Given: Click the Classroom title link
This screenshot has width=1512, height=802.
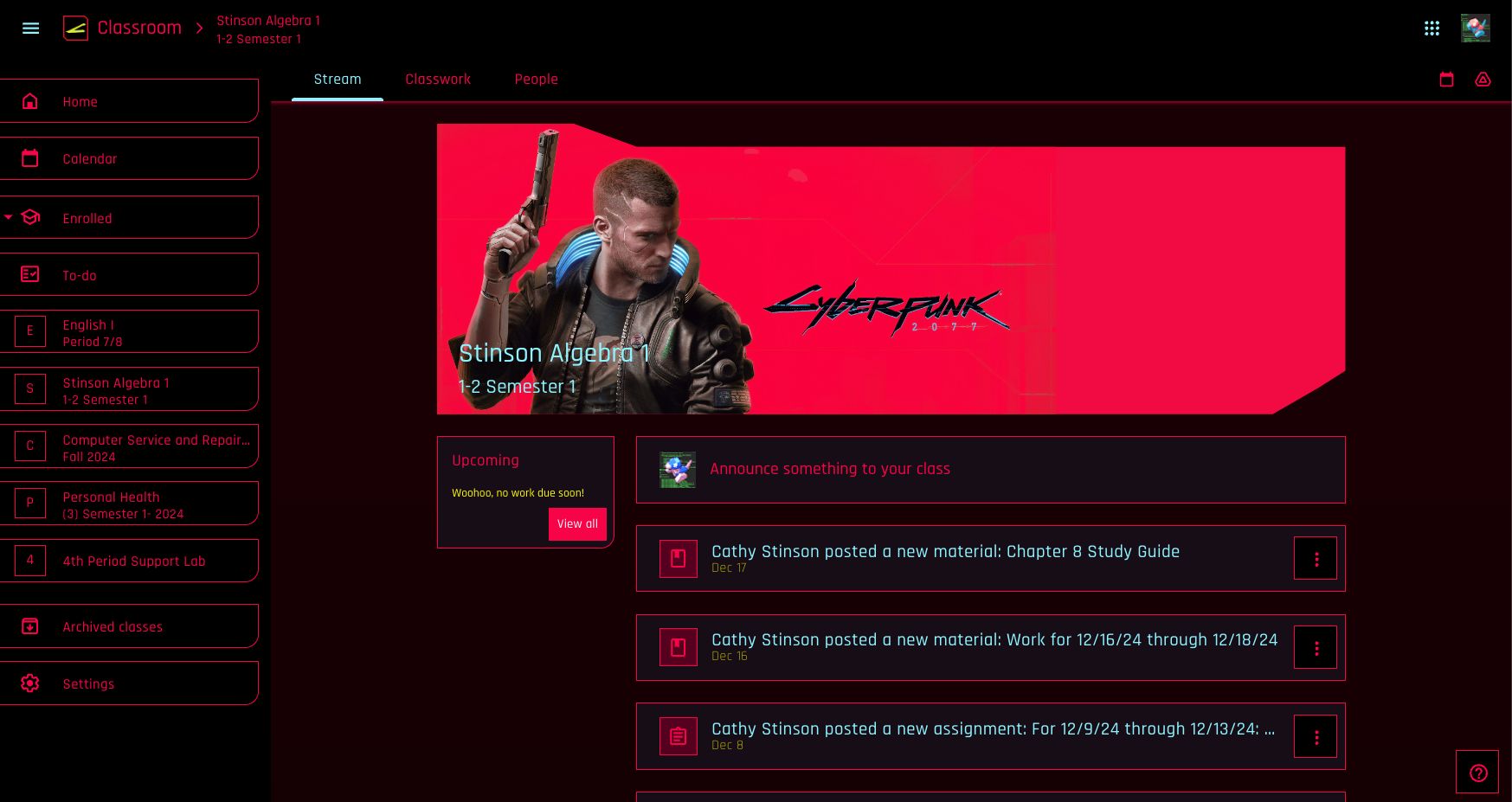Looking at the screenshot, I should pyautogui.click(x=139, y=28).
